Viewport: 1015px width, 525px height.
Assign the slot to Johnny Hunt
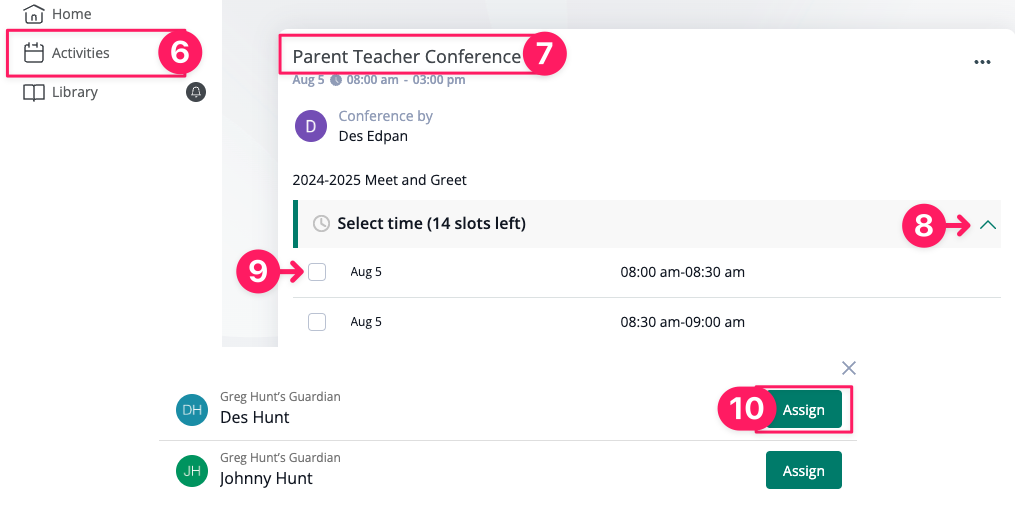[803, 470]
